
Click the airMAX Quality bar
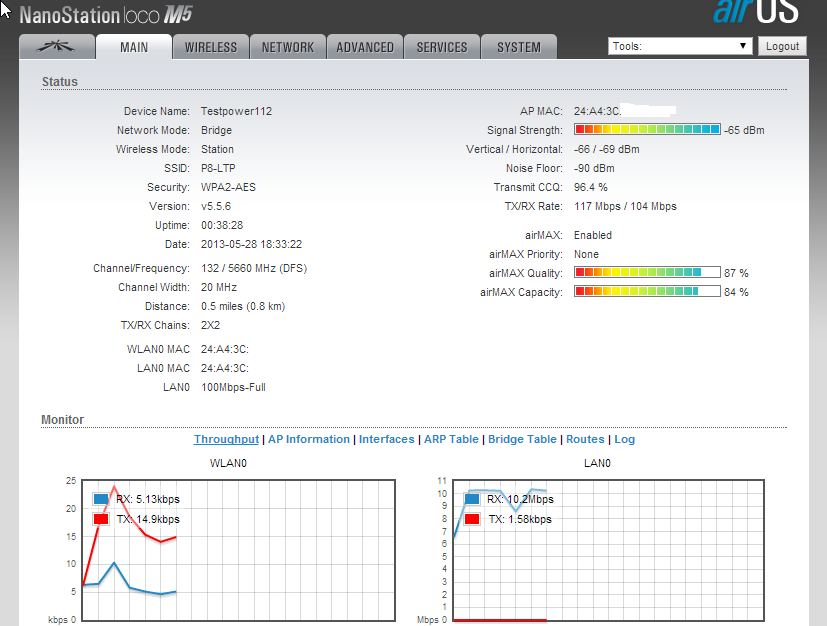(x=647, y=272)
